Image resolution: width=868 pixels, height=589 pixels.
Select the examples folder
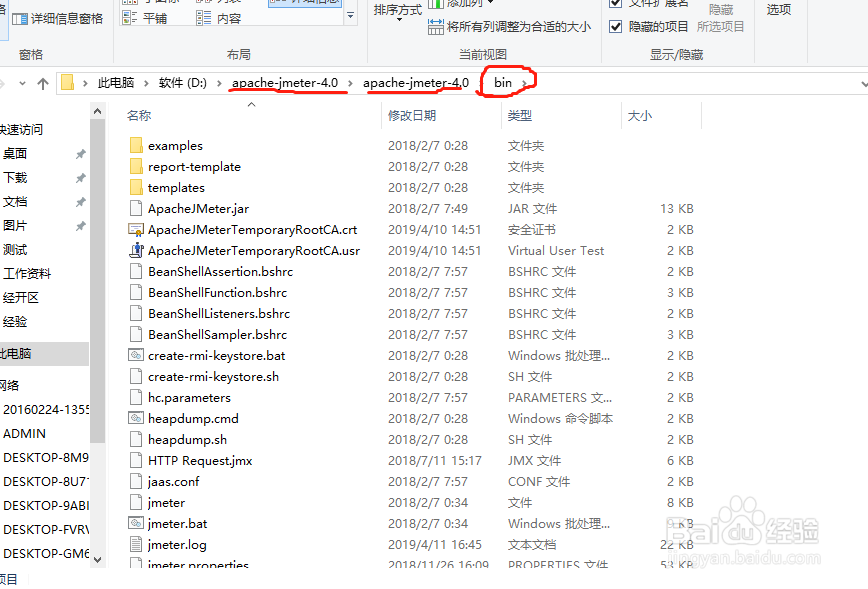coord(177,145)
